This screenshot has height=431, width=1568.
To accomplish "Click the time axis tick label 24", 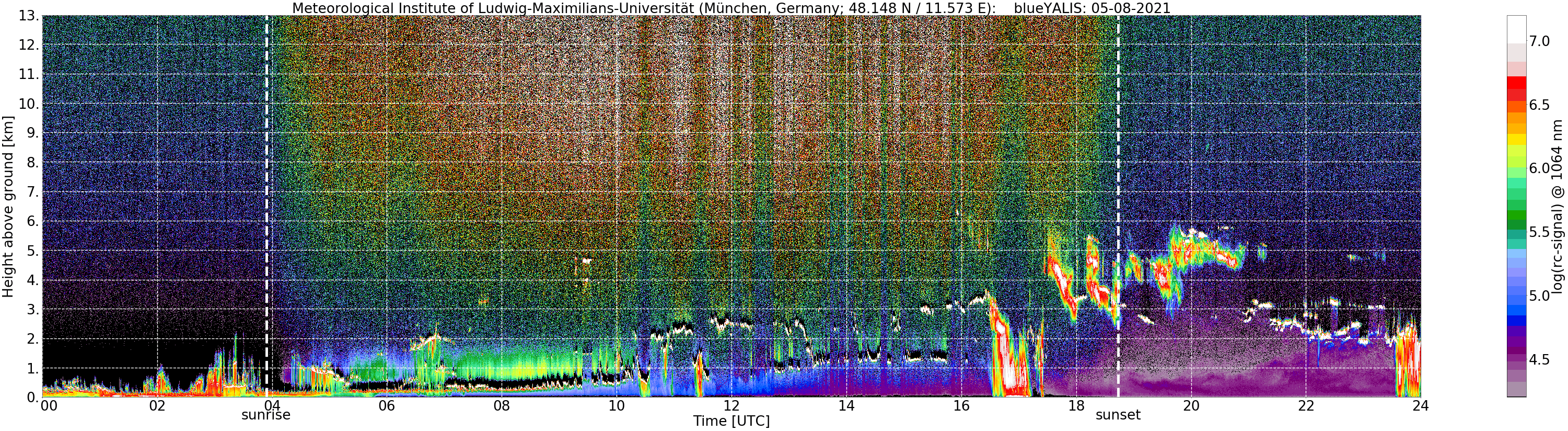I will [x=1421, y=406].
